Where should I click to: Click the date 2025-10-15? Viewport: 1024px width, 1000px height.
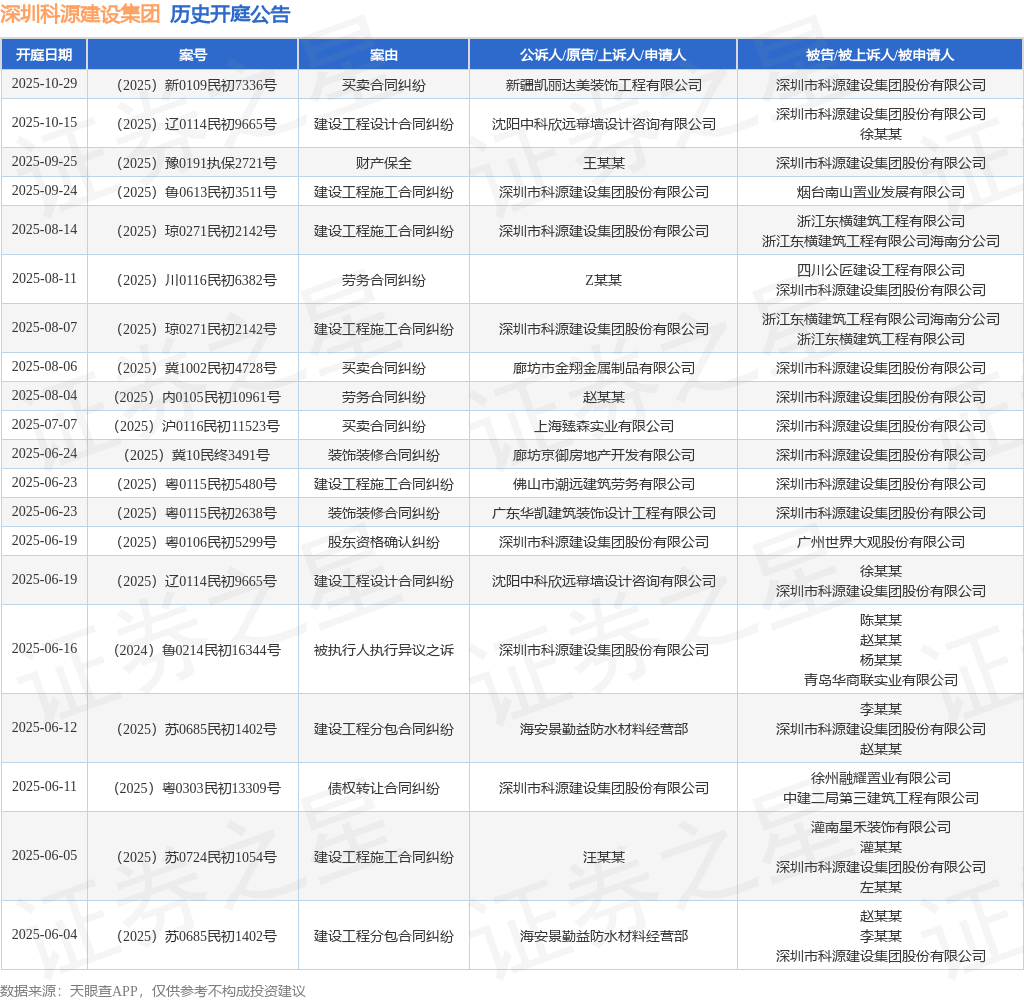click(x=44, y=123)
